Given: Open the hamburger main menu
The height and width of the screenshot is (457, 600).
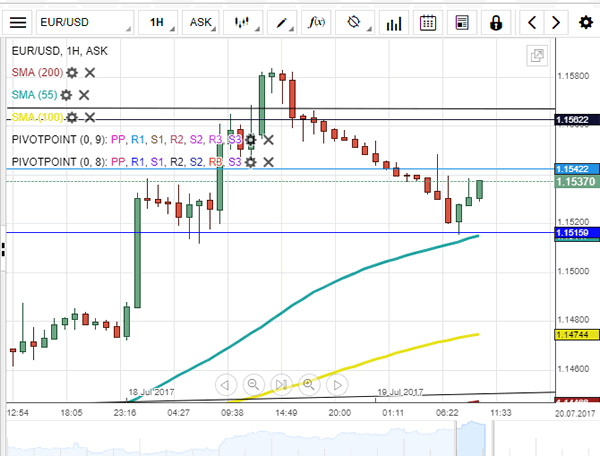Looking at the screenshot, I should pyautogui.click(x=18, y=23).
